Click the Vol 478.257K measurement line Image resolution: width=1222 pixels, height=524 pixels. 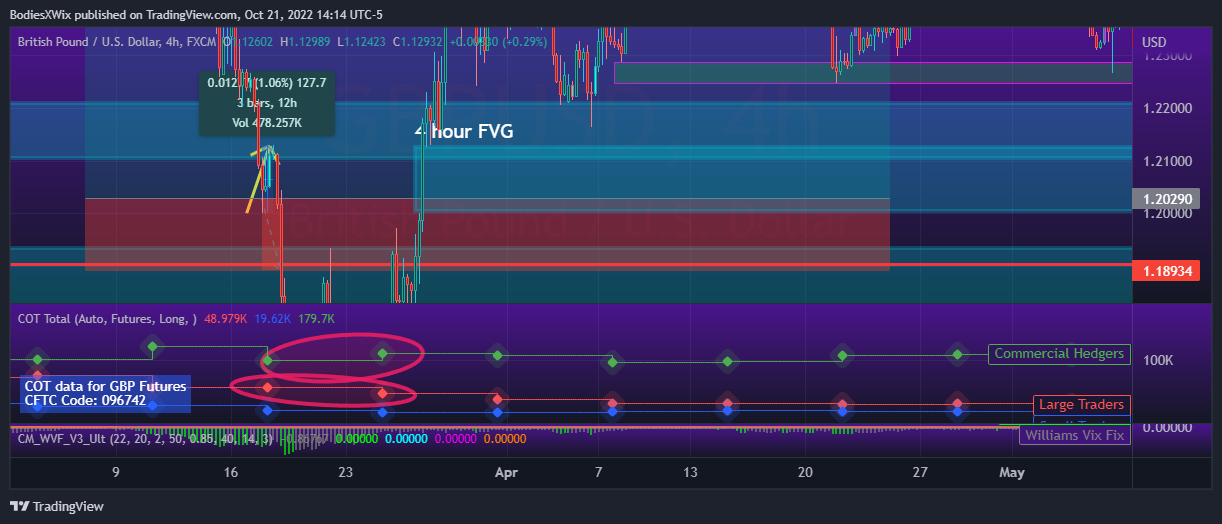click(x=267, y=122)
